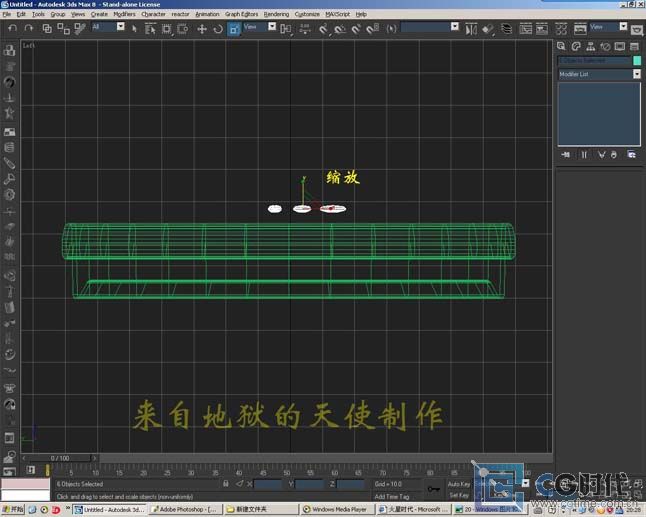Open reference coordinate system View dropdown
The height and width of the screenshot is (517, 646).
(272, 27)
